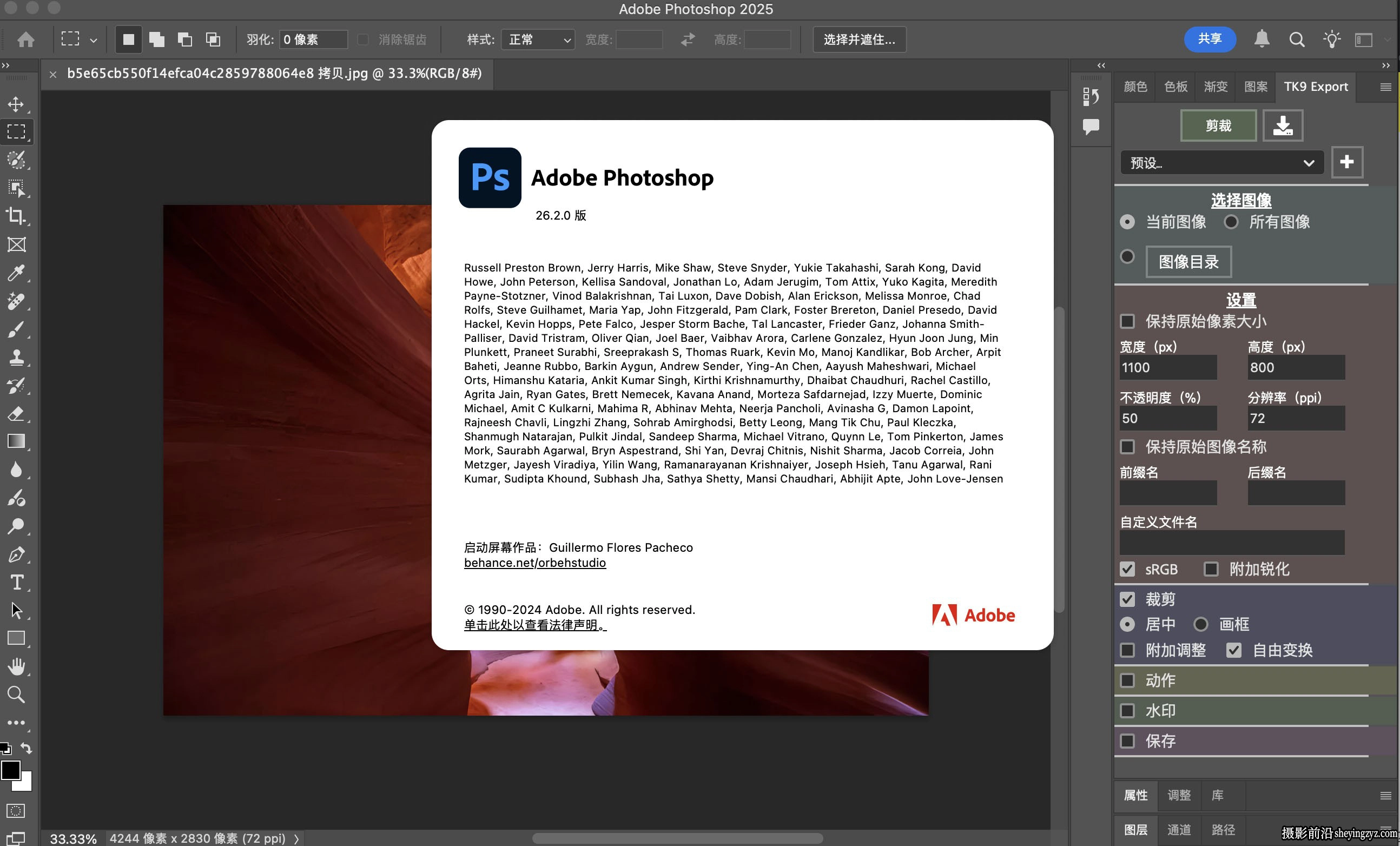
Task: Click the Home icon in options bar
Action: pos(25,39)
